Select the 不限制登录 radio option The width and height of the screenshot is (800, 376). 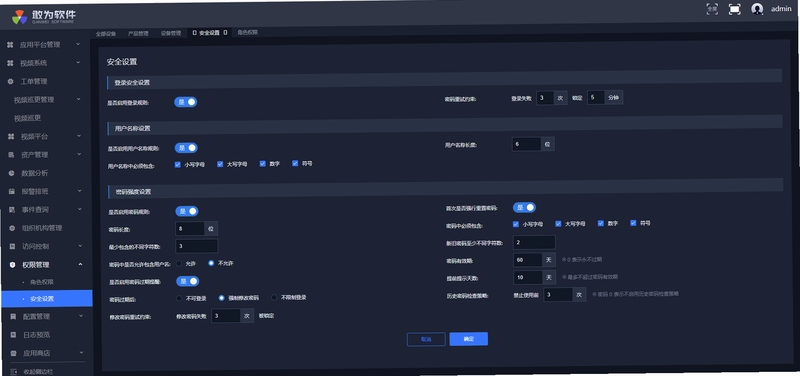(274, 297)
